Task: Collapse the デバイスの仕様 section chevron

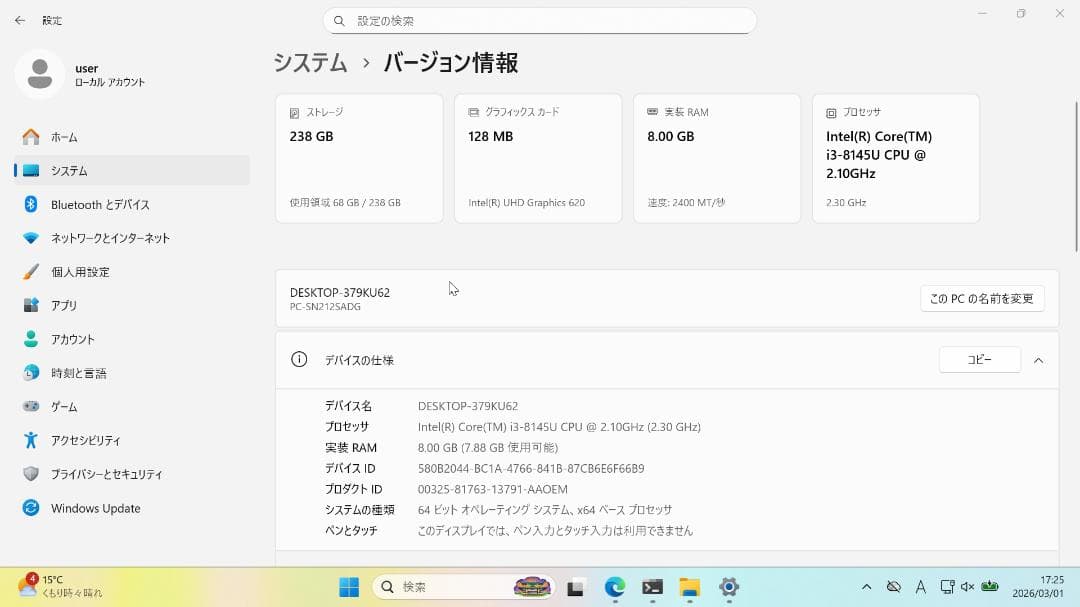Action: pyautogui.click(x=1038, y=360)
